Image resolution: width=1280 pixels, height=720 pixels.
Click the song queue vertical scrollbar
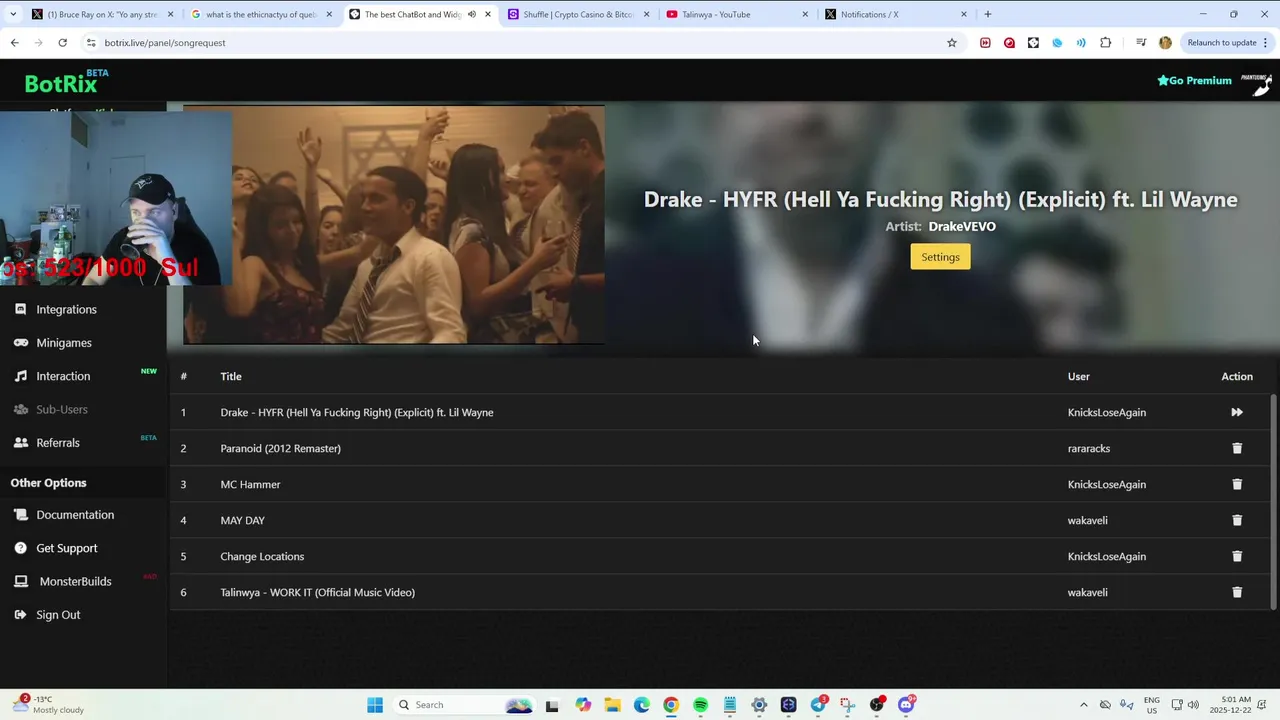click(1273, 502)
